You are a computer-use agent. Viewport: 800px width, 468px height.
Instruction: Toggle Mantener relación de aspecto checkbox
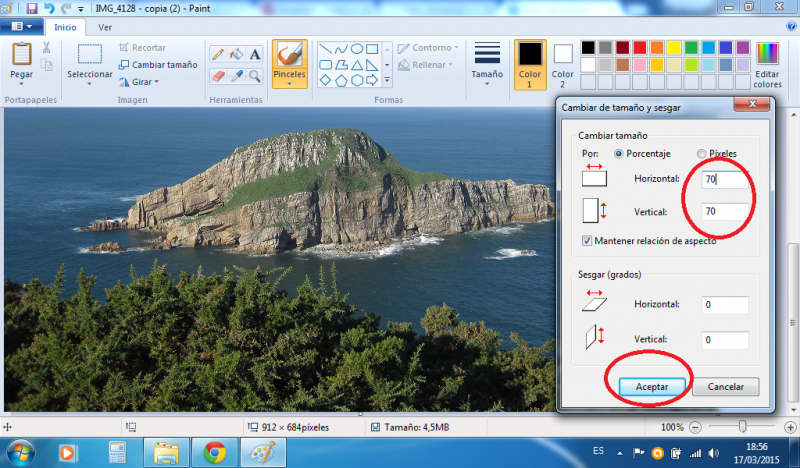[587, 240]
